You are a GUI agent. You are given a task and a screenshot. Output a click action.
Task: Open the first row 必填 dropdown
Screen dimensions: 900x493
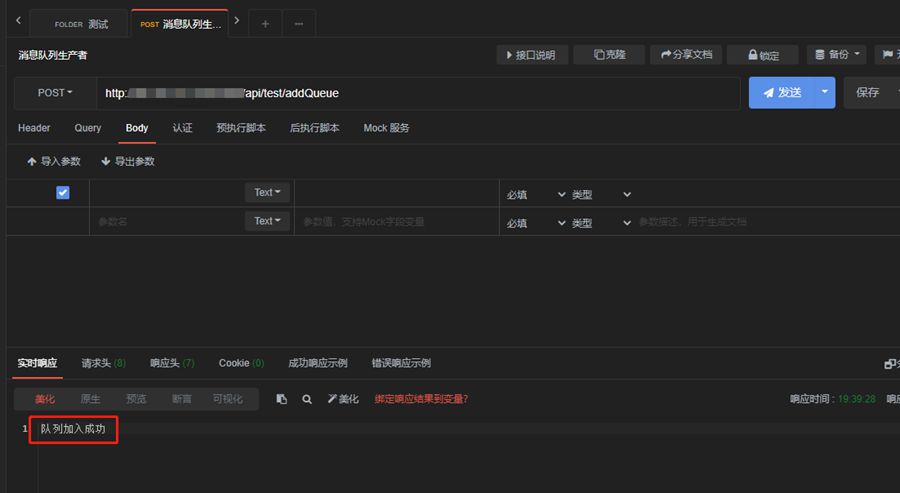click(x=536, y=194)
